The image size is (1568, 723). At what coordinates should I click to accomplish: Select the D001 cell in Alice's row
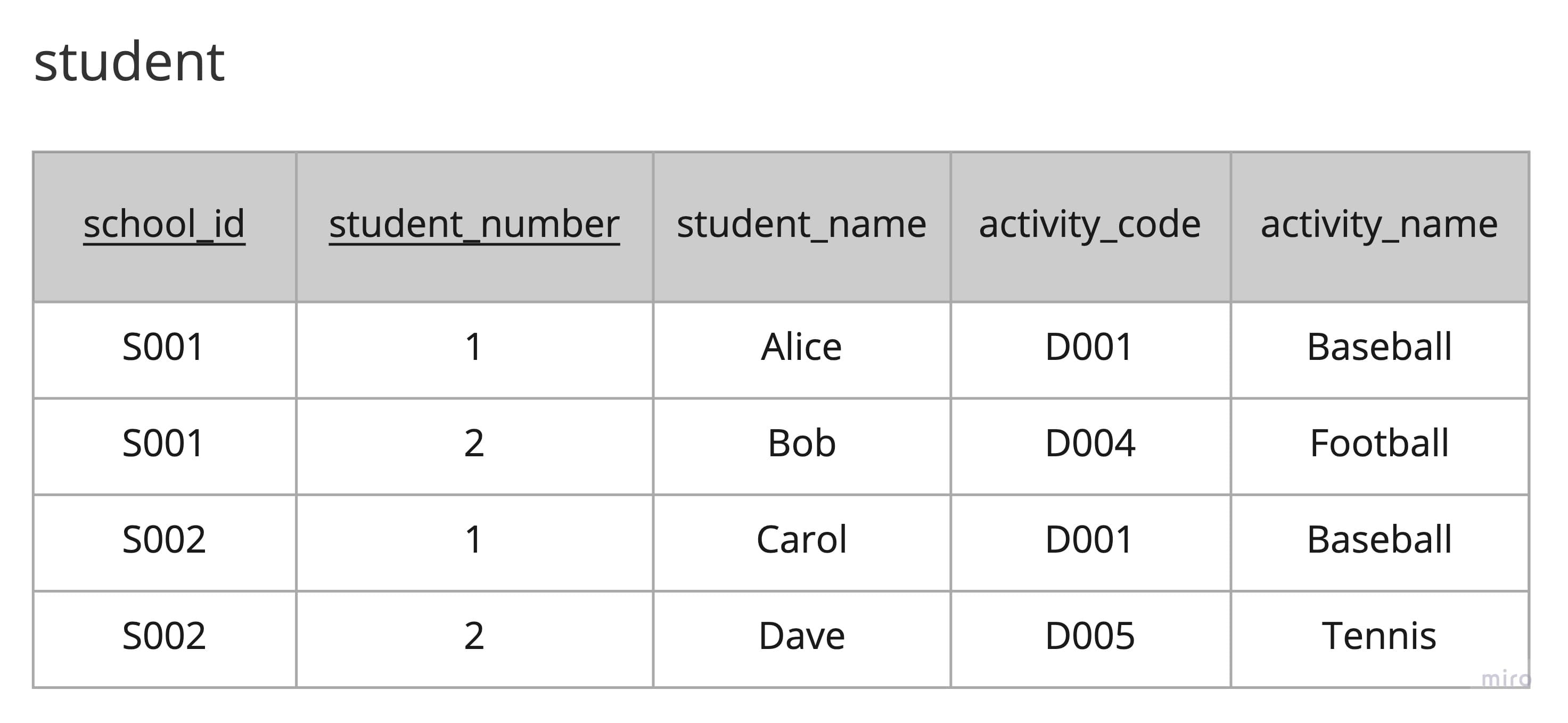1089,347
